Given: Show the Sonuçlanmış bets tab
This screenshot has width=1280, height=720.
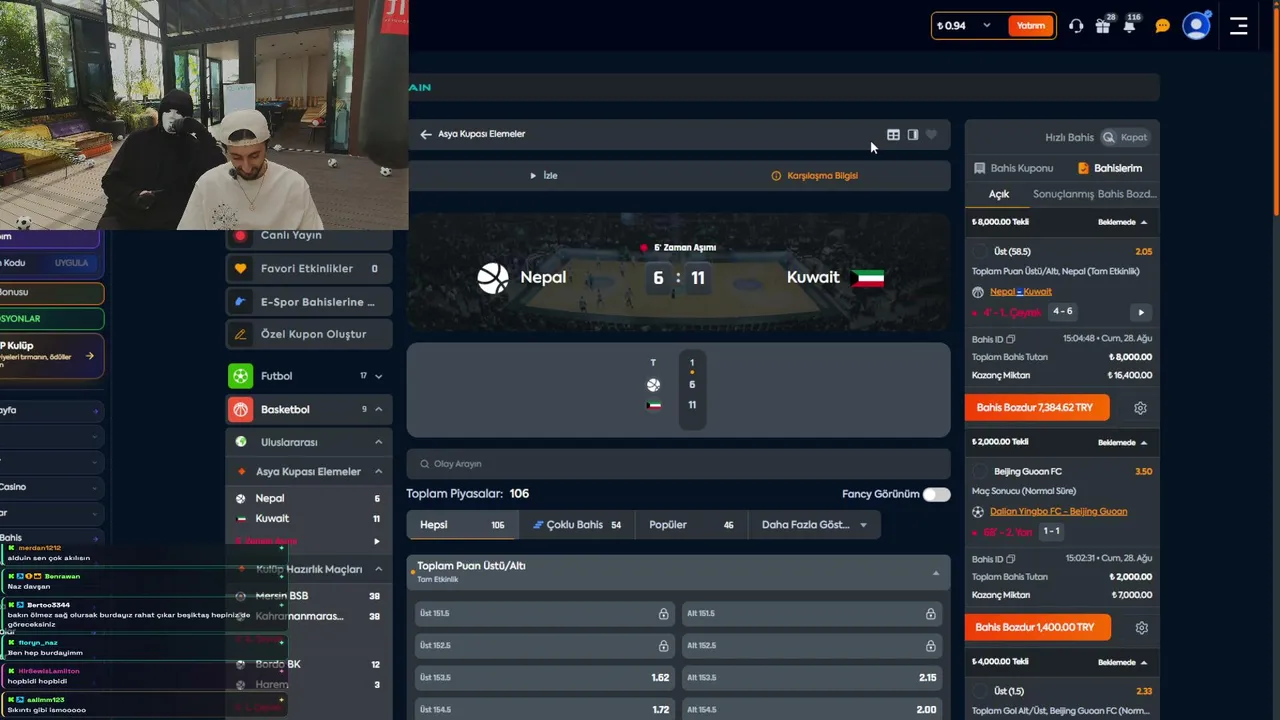Looking at the screenshot, I should tap(1063, 194).
